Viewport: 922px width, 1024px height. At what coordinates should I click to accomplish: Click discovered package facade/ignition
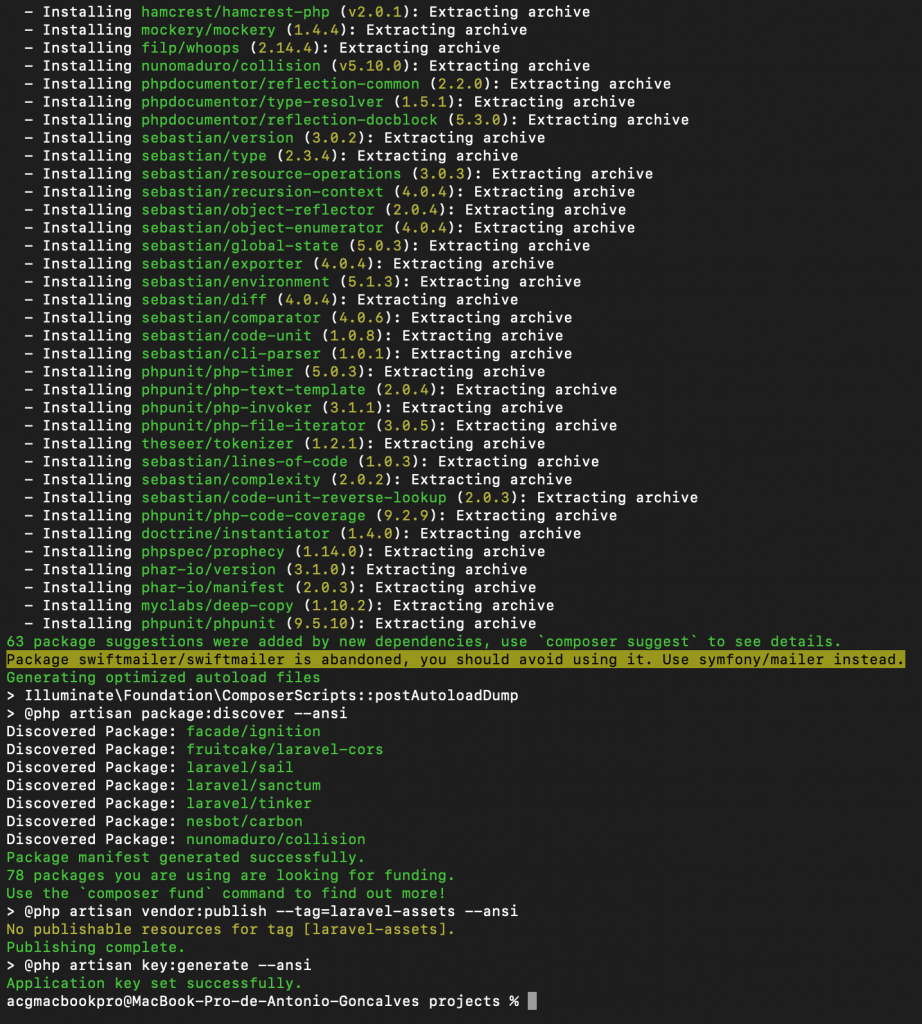pos(253,731)
